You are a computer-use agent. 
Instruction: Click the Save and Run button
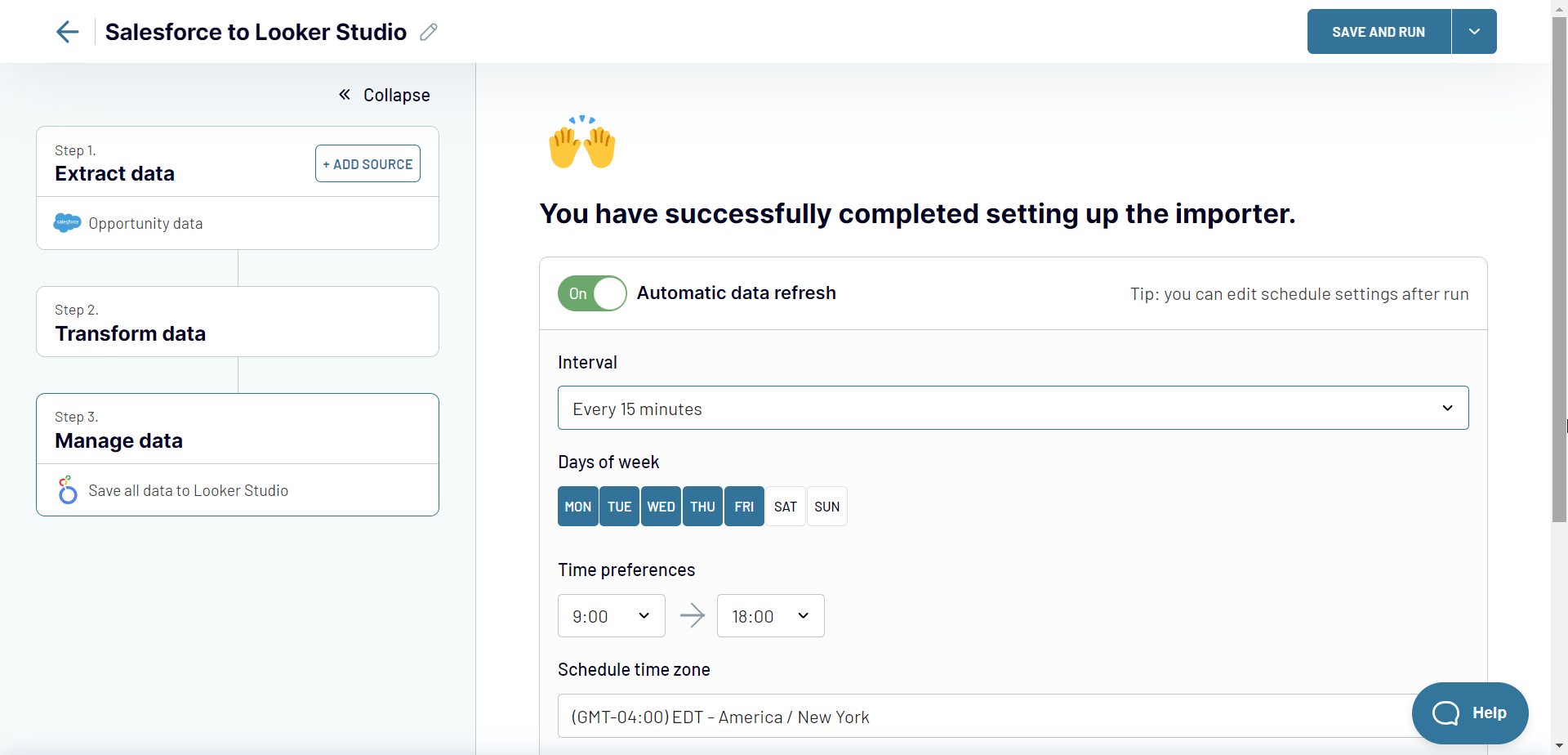click(1378, 31)
